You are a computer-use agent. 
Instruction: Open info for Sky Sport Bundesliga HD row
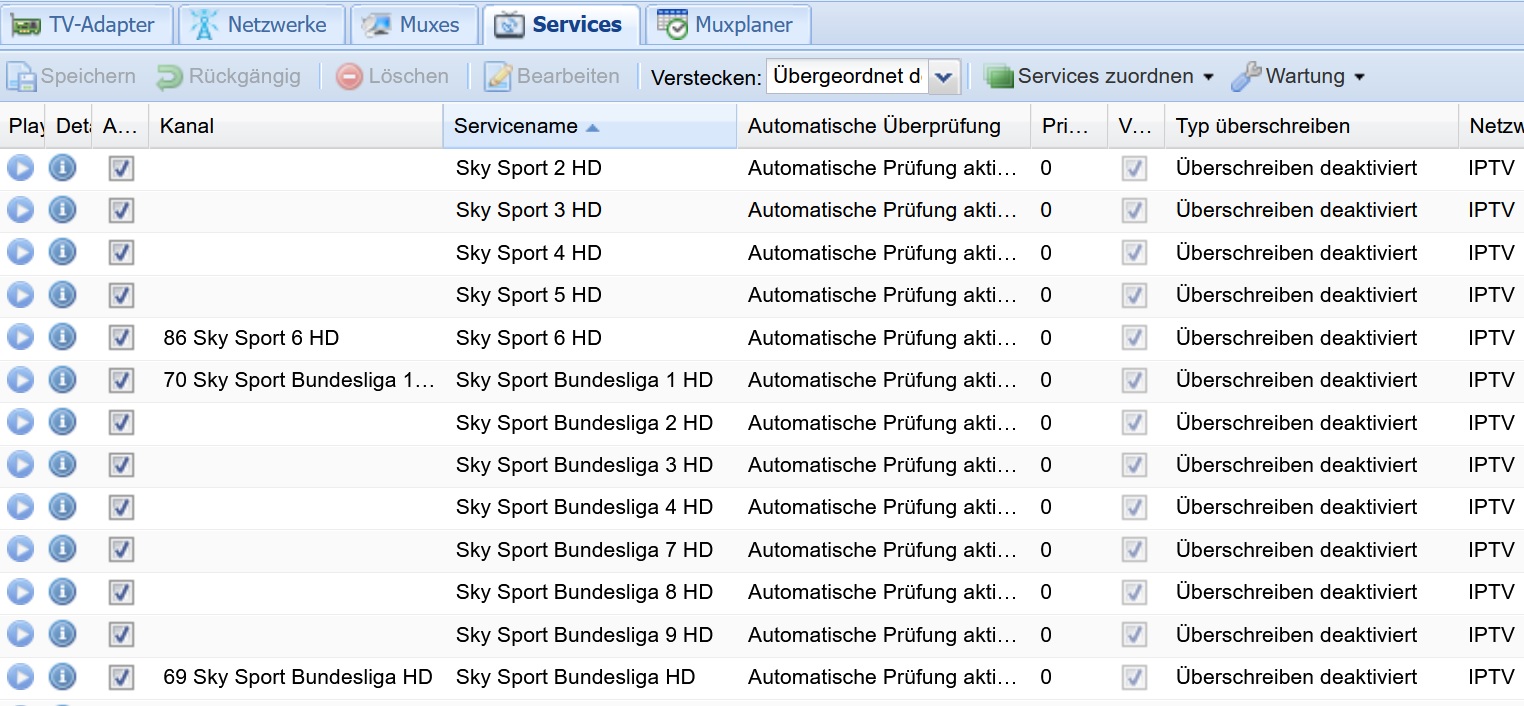[62, 677]
